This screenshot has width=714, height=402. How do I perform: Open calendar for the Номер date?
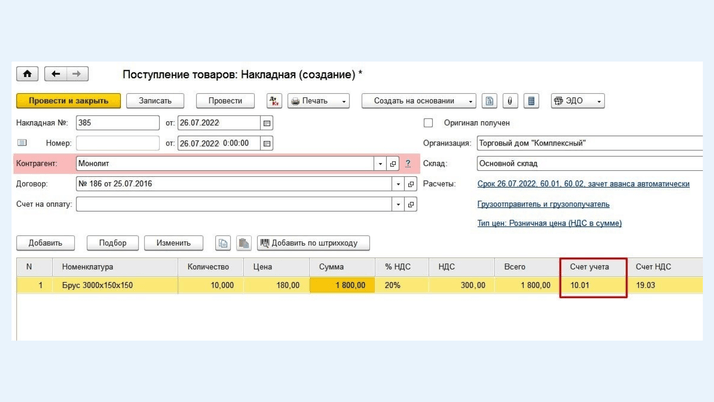click(267, 143)
